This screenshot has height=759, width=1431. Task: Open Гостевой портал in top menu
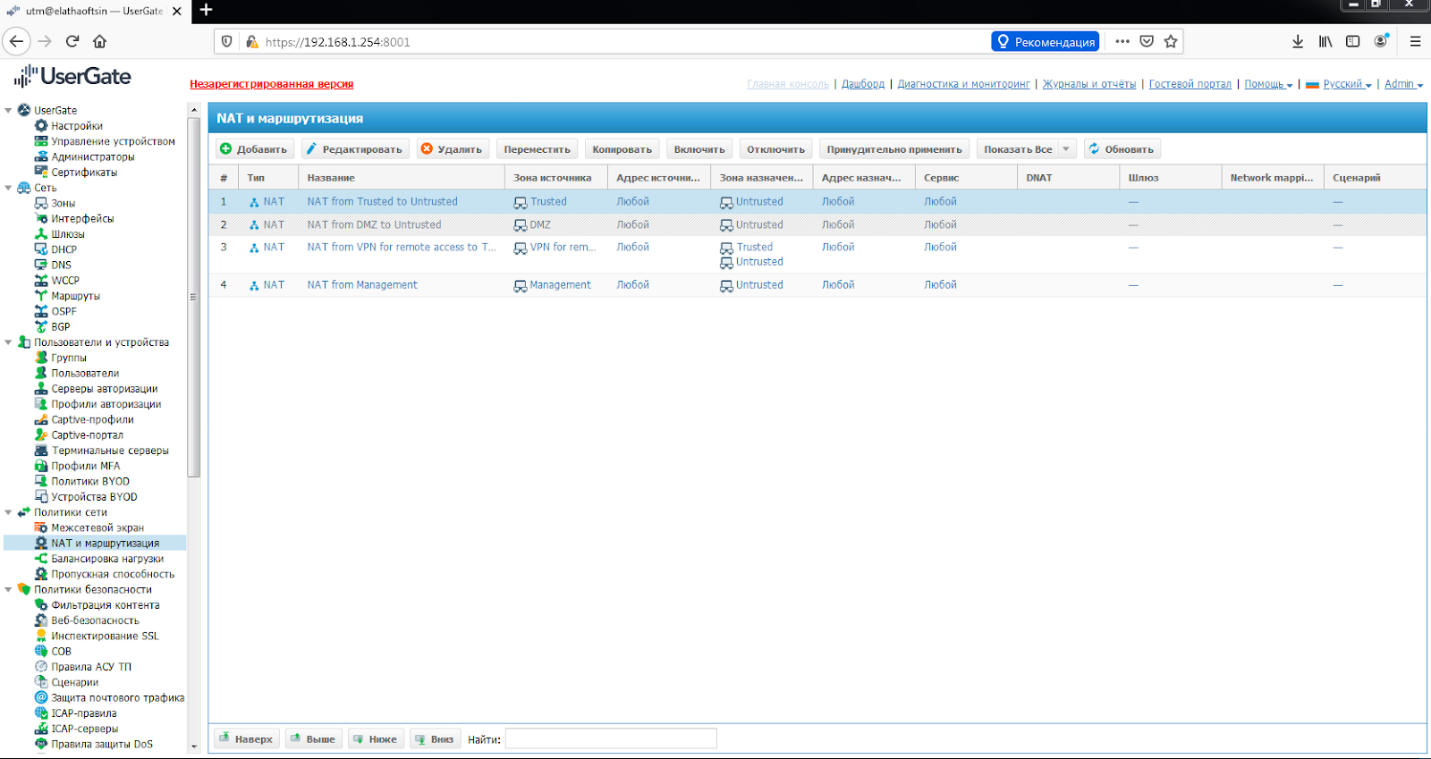(1190, 84)
